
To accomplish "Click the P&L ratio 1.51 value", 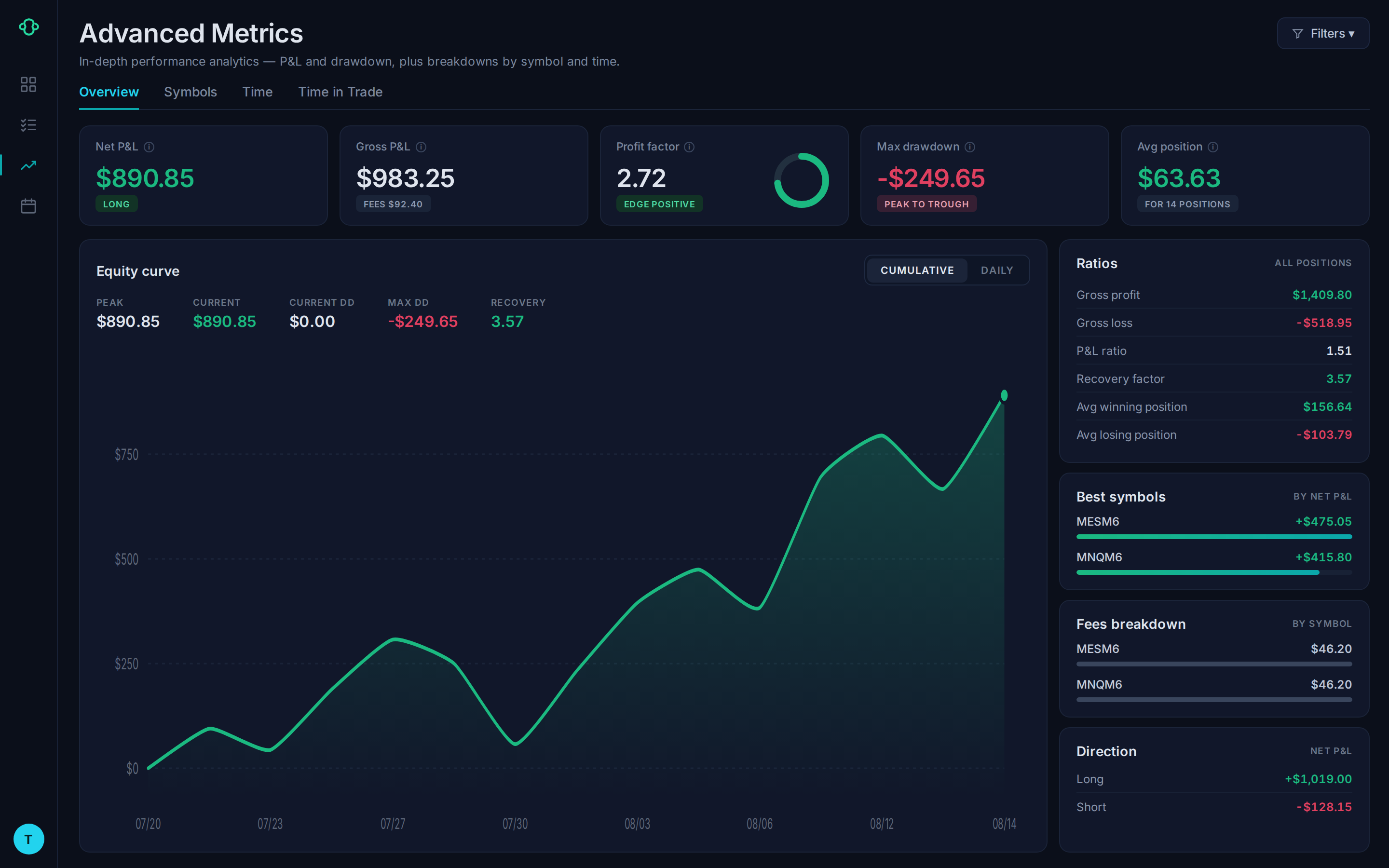I will coord(1338,351).
